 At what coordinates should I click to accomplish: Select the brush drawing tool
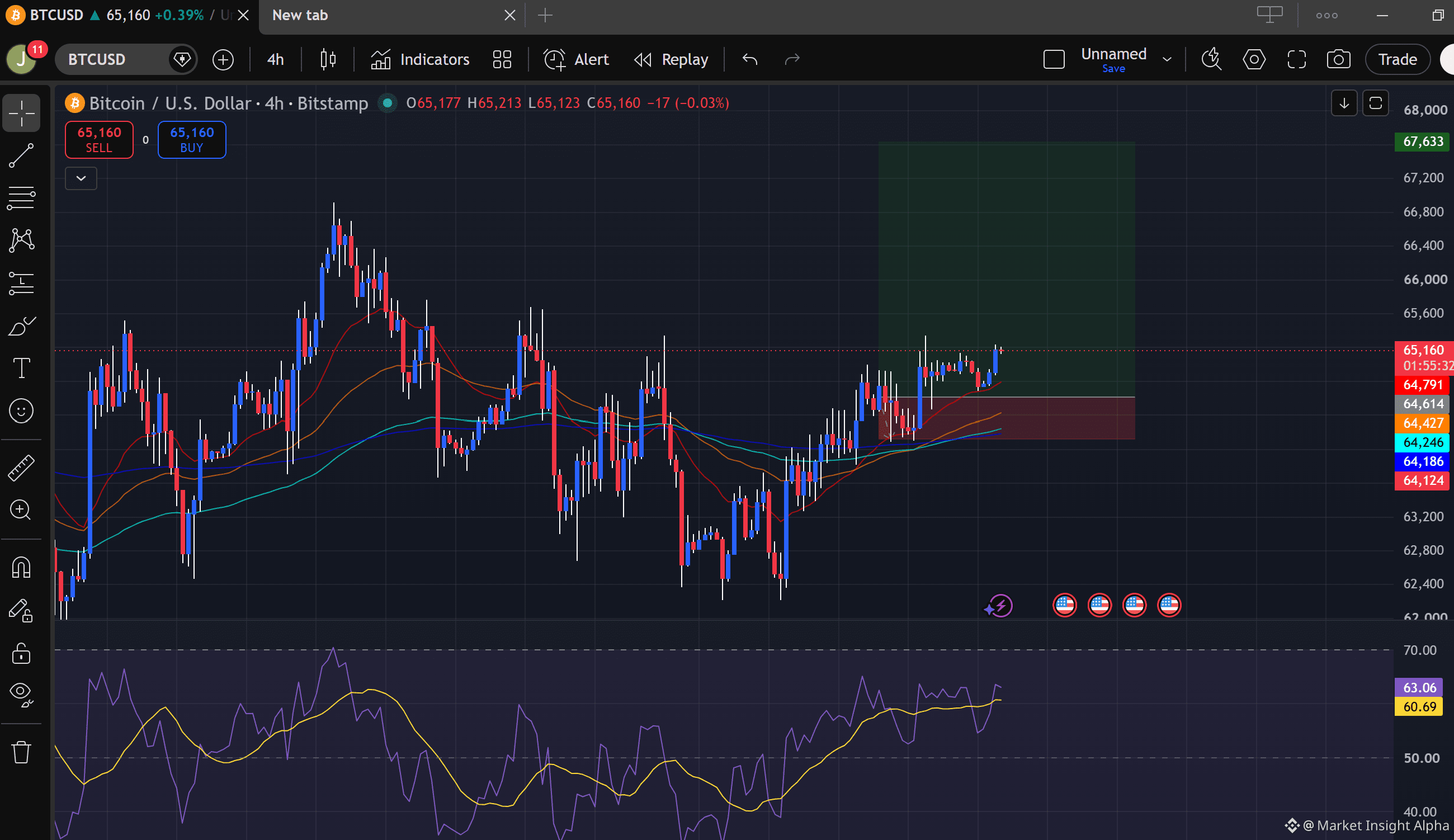[x=21, y=326]
